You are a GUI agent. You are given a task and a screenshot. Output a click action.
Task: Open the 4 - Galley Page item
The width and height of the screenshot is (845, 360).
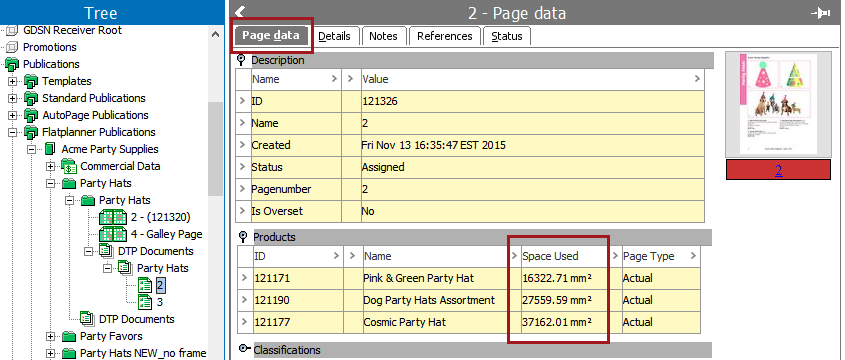pyautogui.click(x=166, y=234)
